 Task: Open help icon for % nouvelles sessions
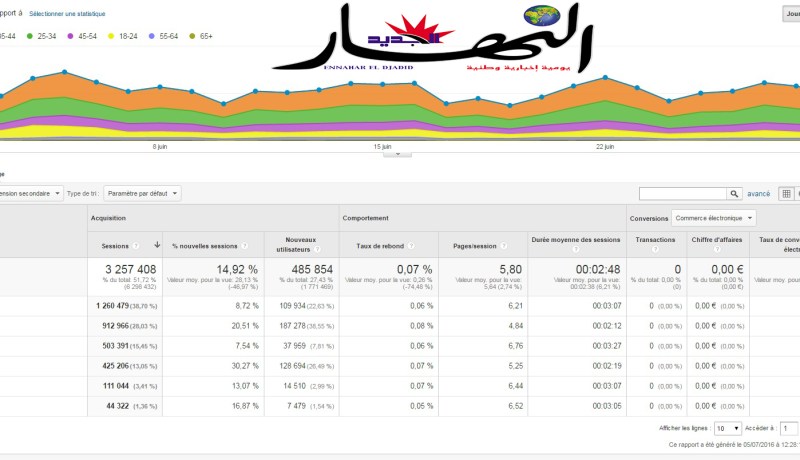pyautogui.click(x=244, y=246)
